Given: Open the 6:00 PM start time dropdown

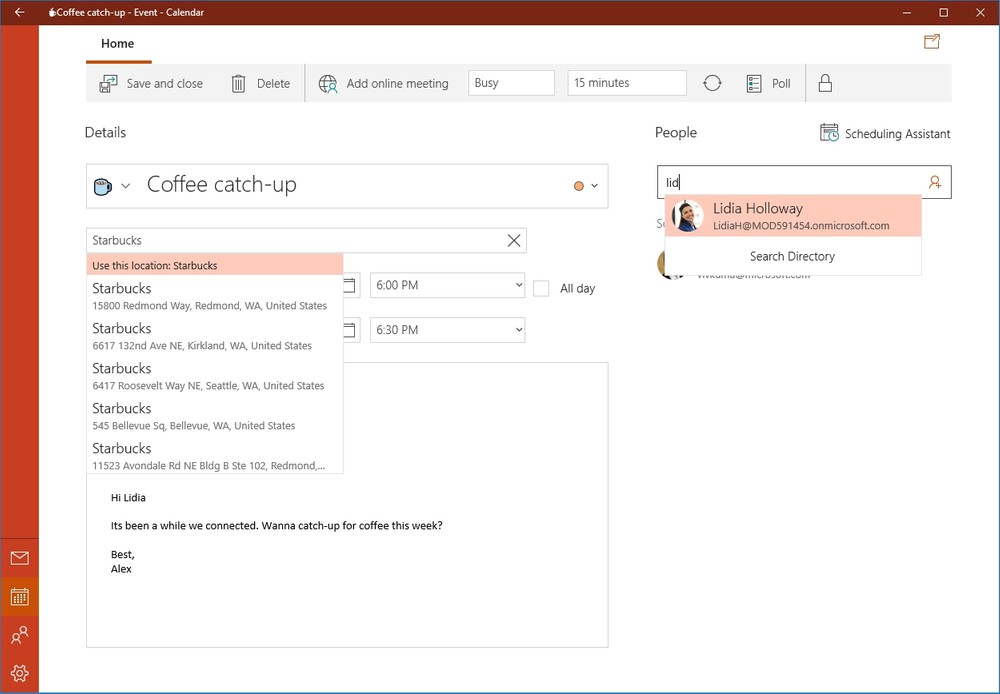Looking at the screenshot, I should click(447, 286).
